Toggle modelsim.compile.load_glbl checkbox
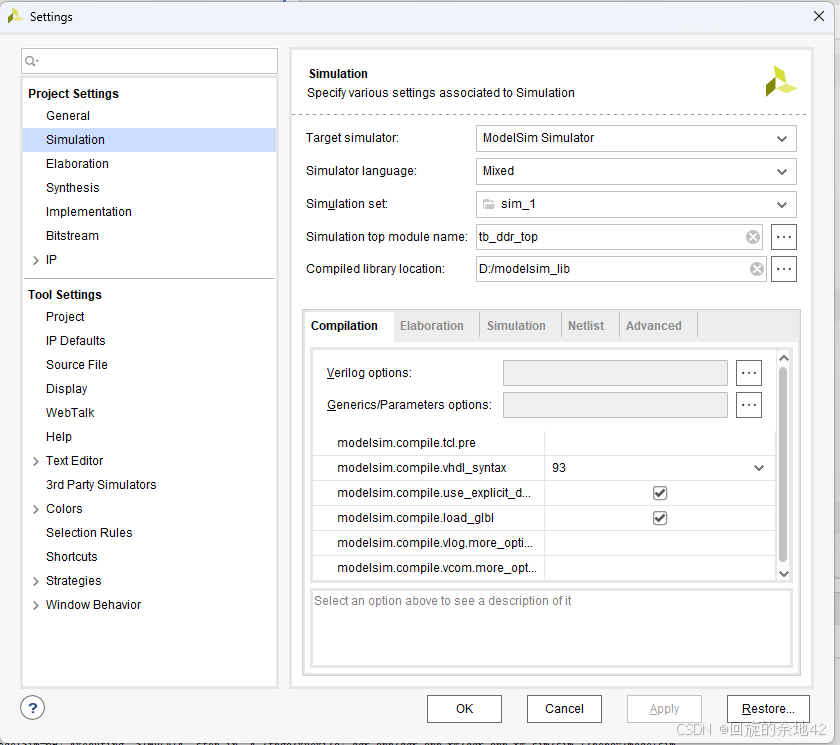Viewport: 840px width, 745px height. [660, 518]
